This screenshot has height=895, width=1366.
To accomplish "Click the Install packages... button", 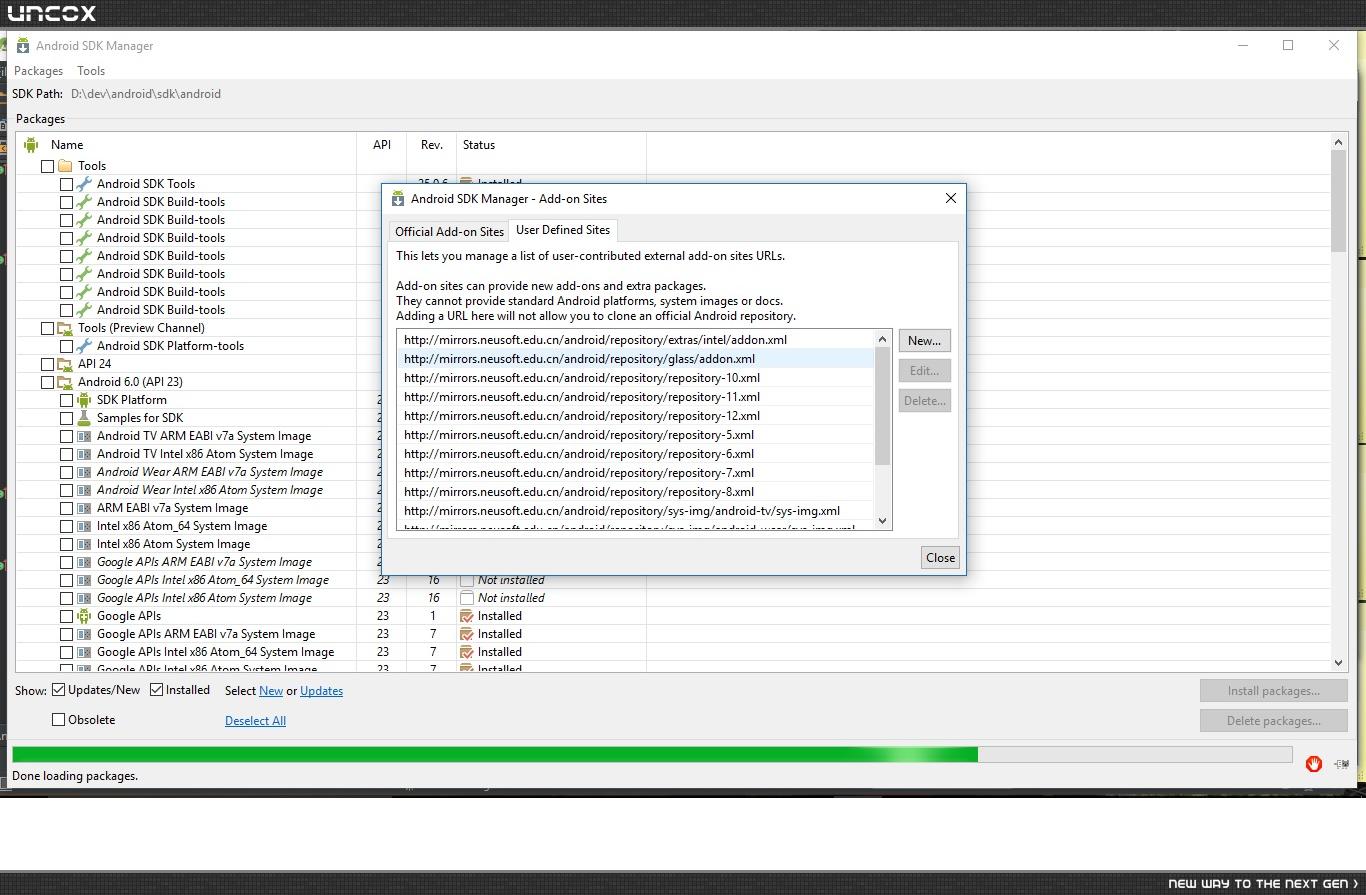I will 1273,691.
